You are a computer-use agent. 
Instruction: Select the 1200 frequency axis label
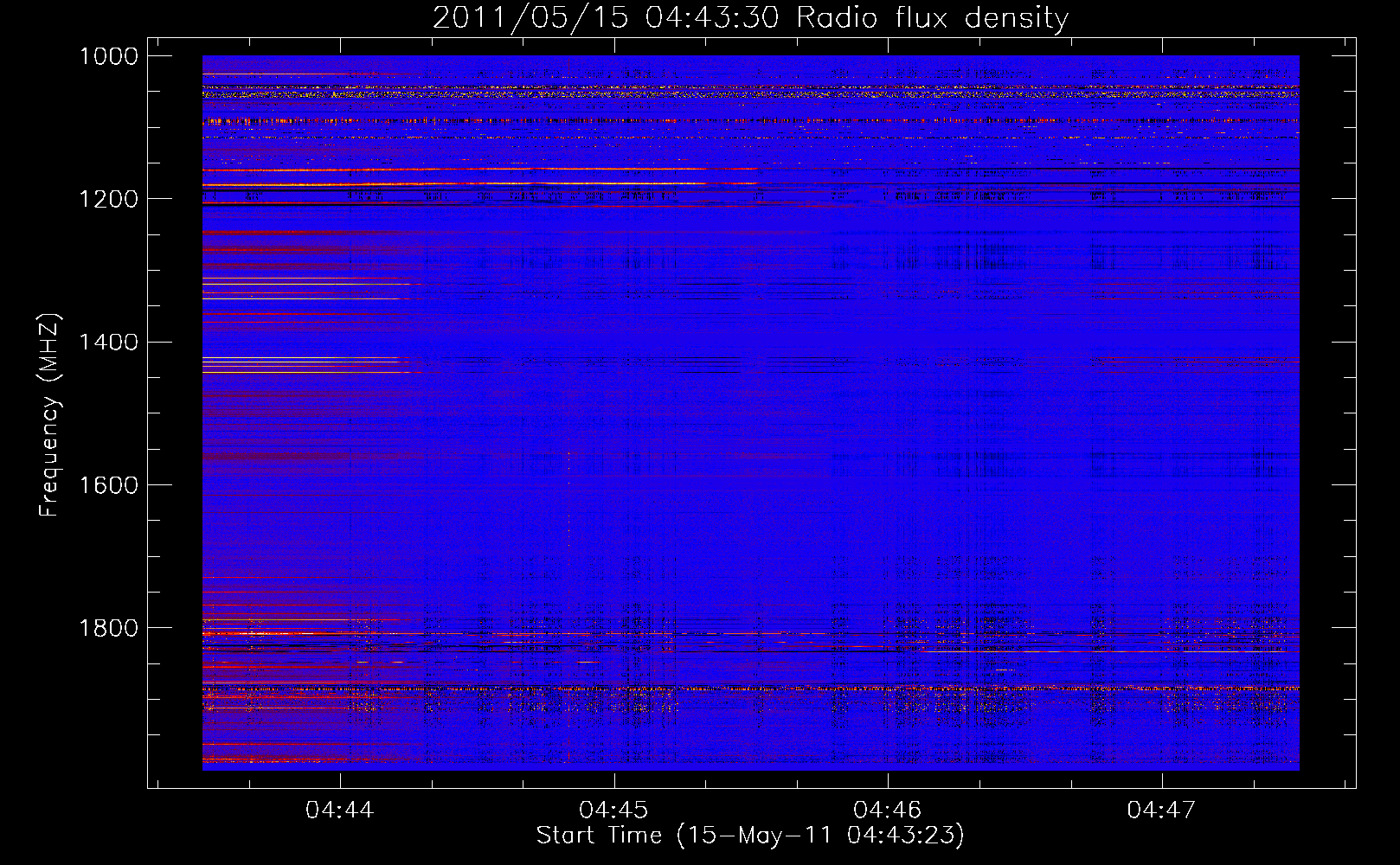[x=108, y=199]
